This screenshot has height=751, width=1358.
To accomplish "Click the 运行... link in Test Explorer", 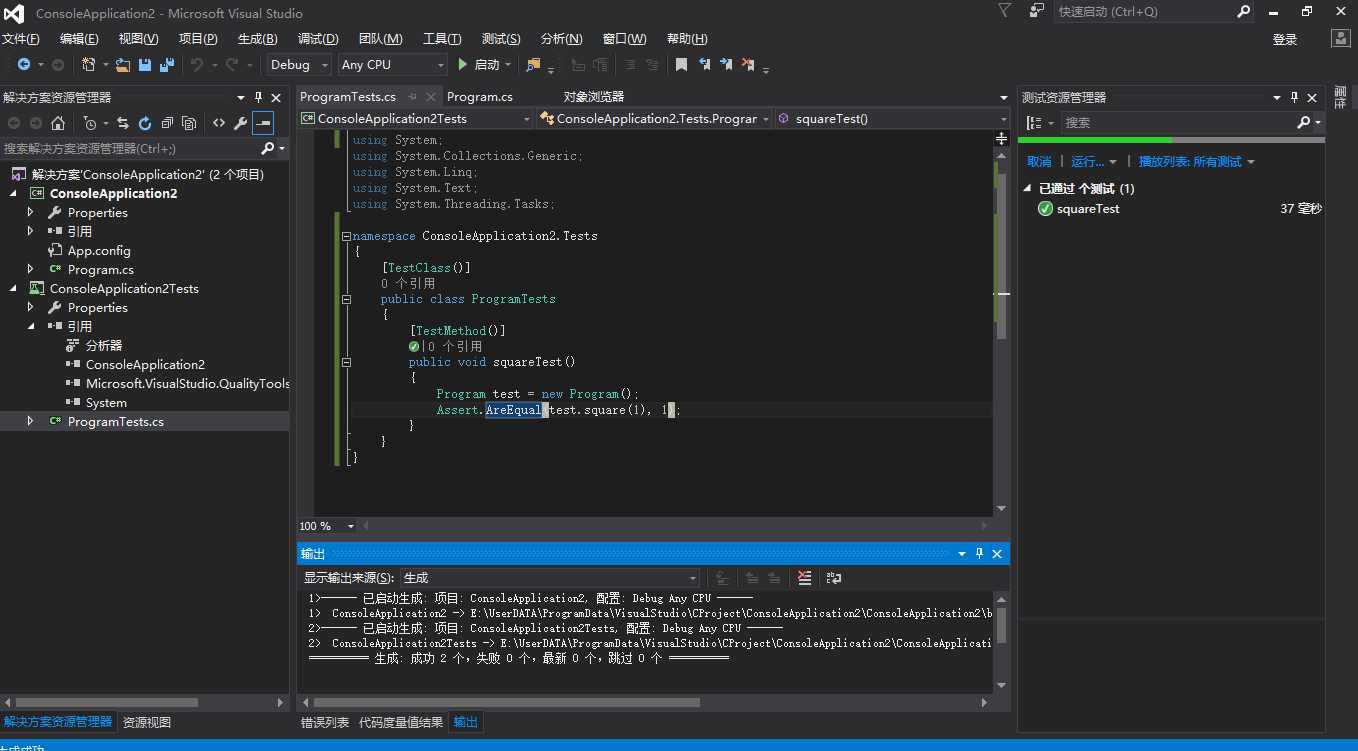I will click(1087, 162).
